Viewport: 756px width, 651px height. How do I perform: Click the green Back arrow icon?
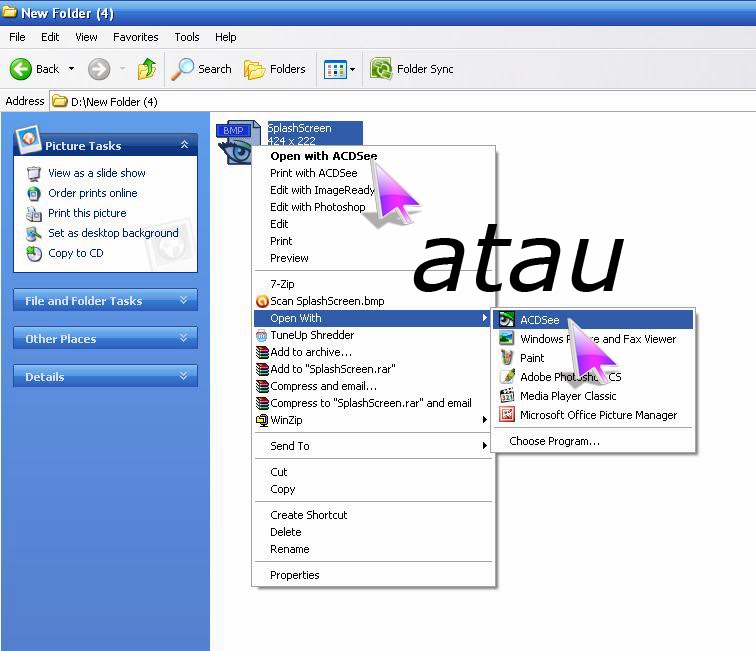21,69
